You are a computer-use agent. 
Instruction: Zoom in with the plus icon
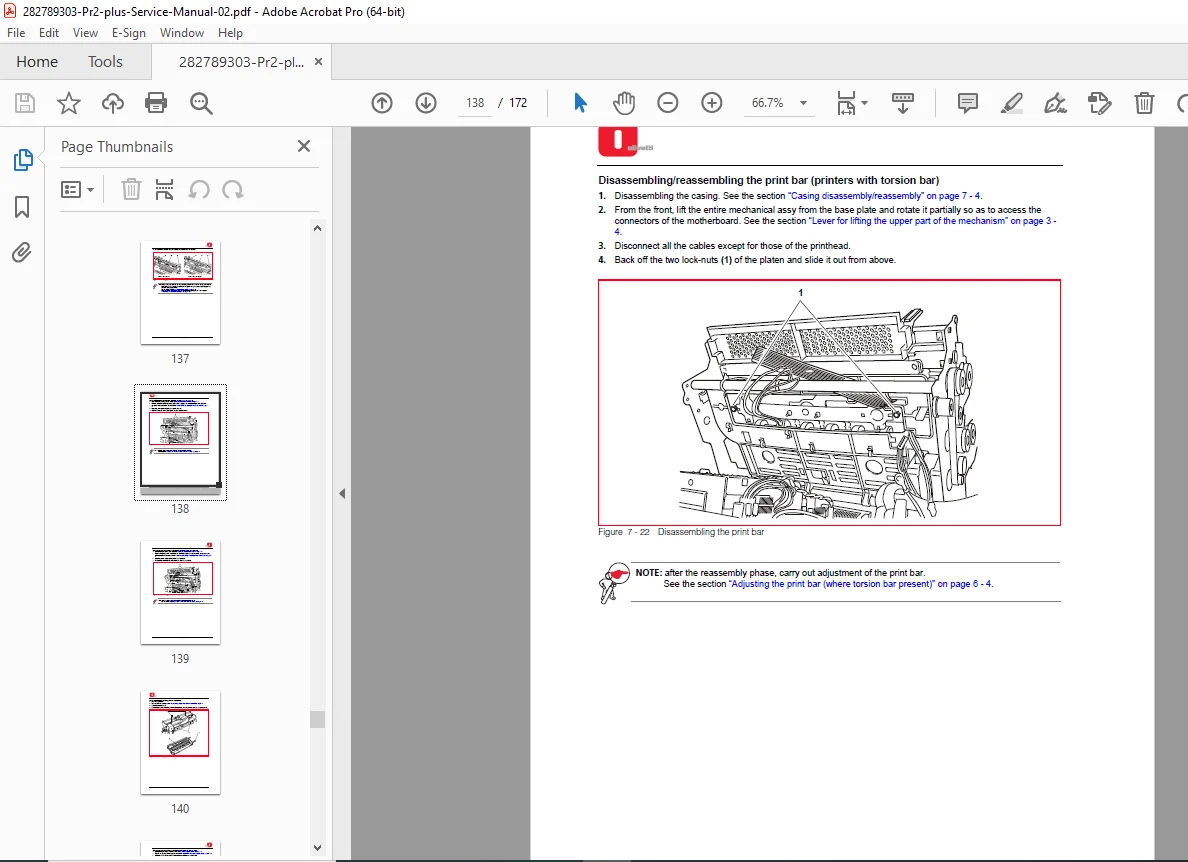click(711, 103)
